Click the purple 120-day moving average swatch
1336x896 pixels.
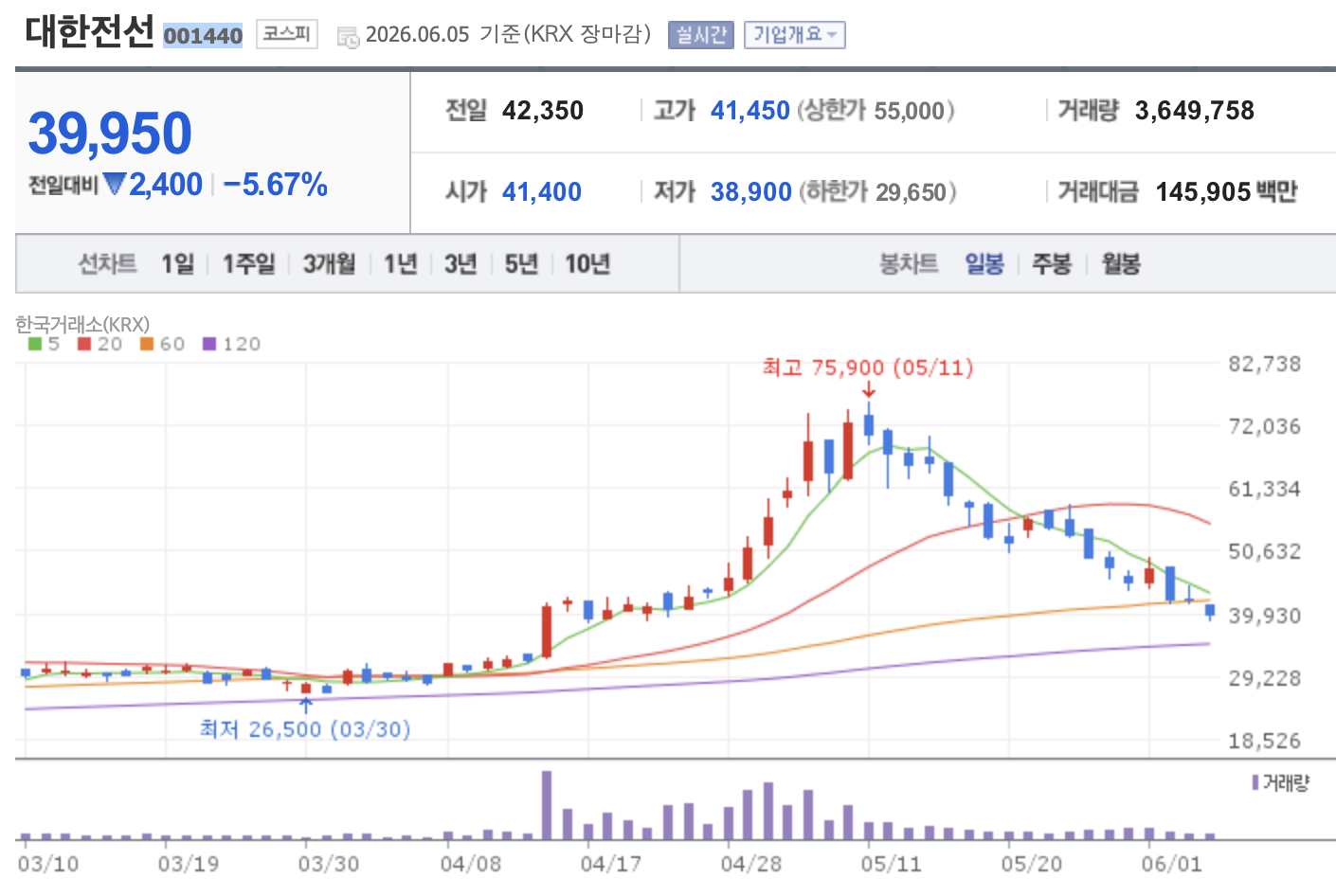coord(209,344)
